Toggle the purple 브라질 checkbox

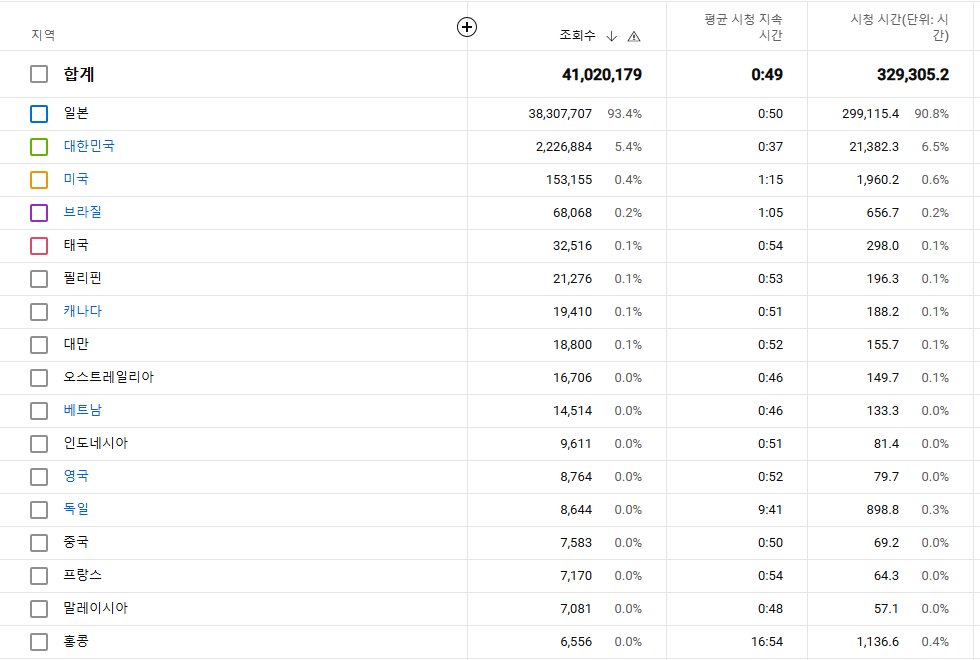point(39,213)
